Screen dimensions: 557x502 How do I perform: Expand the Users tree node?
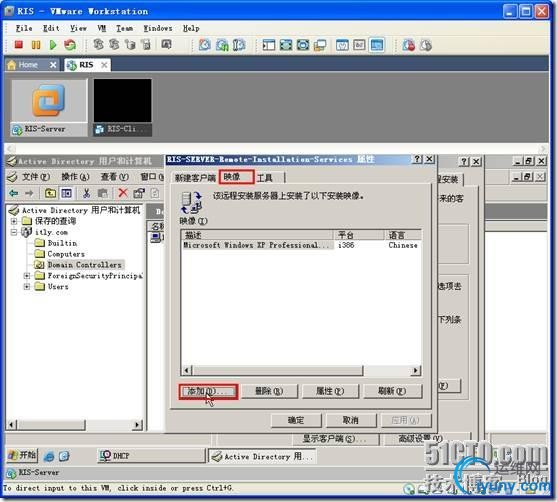pyautogui.click(x=27, y=286)
